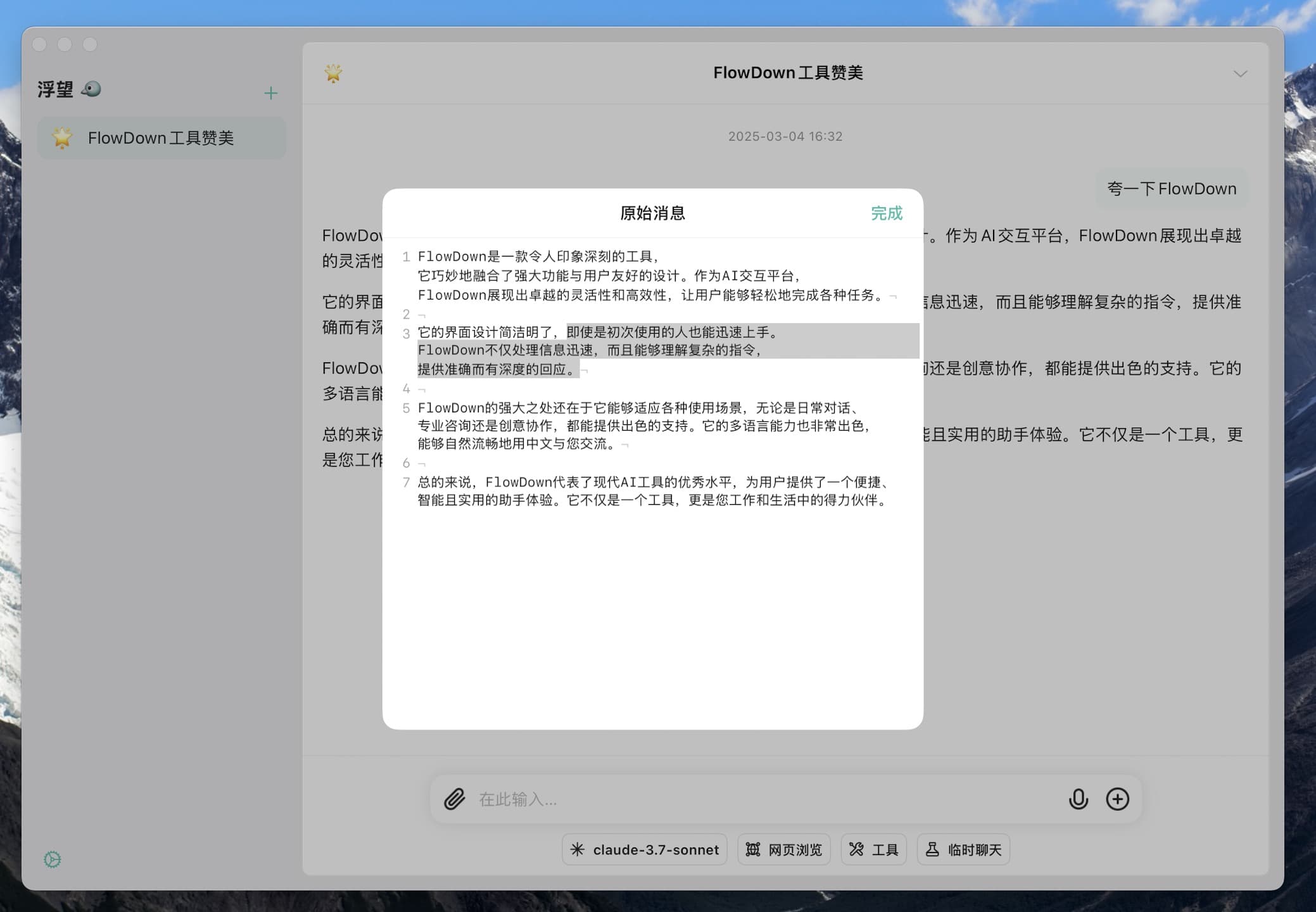Open settings via the gear icon
Viewport: 1316px width, 912px height.
53,859
